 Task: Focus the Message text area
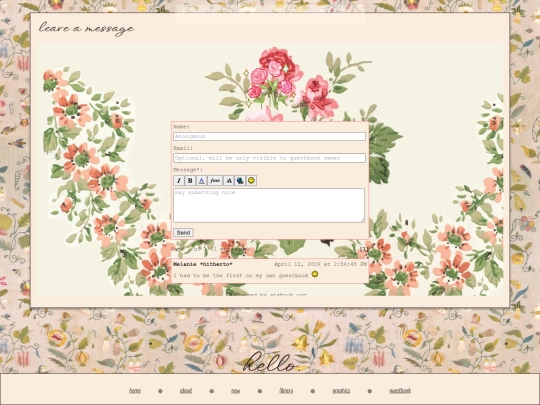pyautogui.click(x=269, y=205)
